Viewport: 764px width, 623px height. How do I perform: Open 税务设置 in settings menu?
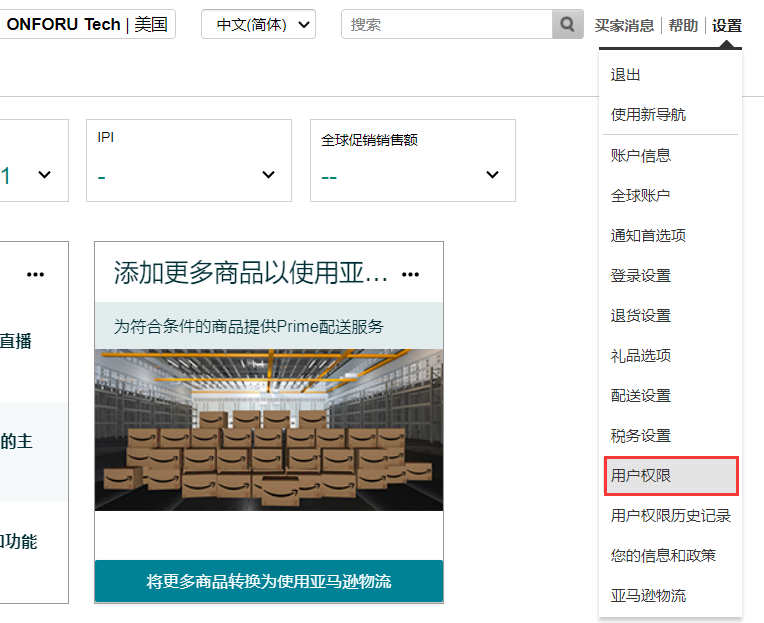(x=641, y=436)
